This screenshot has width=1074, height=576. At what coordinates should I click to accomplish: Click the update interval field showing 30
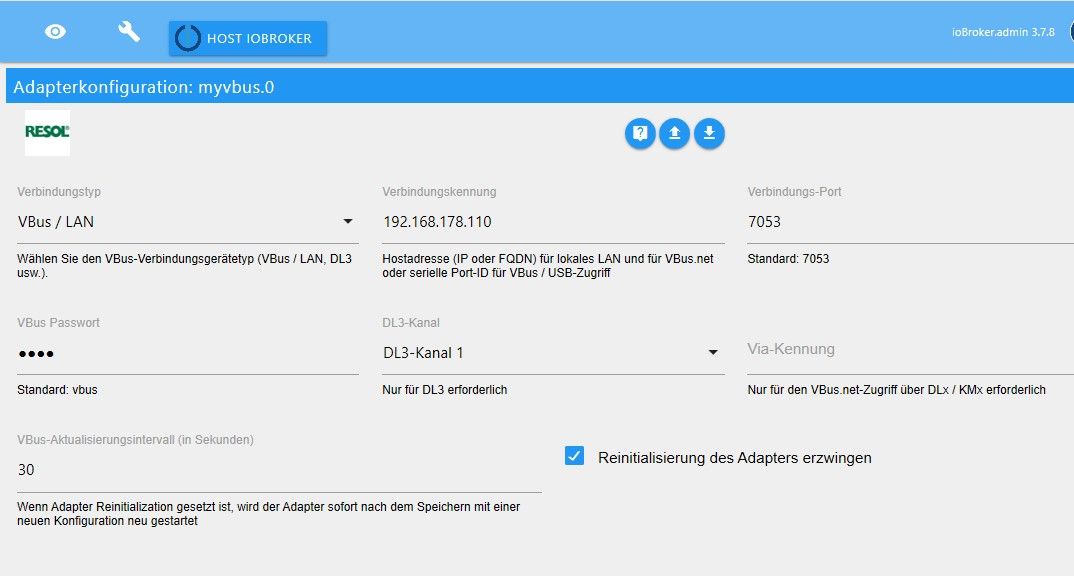point(279,470)
